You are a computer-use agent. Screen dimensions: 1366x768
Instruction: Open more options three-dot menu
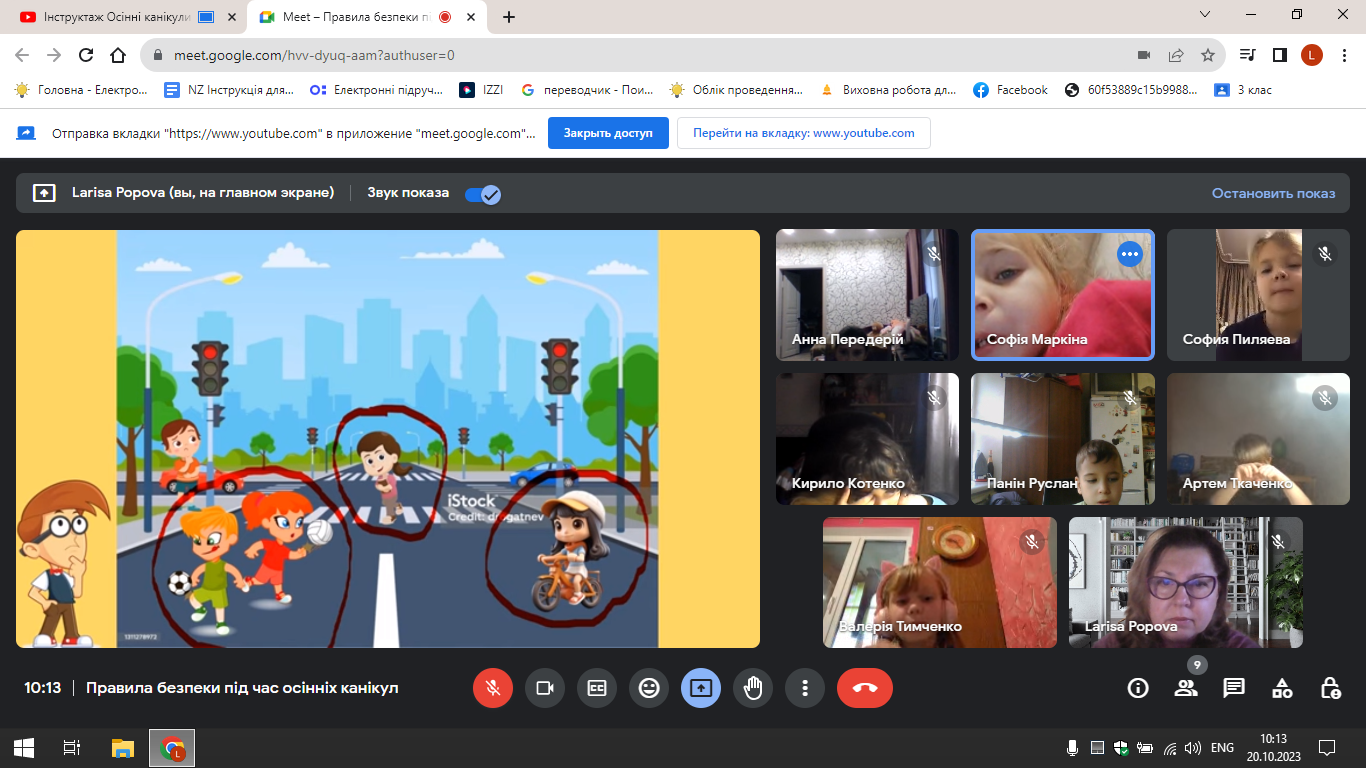[805, 688]
